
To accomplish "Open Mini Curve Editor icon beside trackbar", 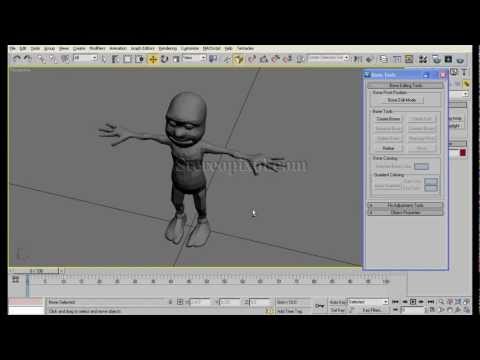I will tap(16, 279).
